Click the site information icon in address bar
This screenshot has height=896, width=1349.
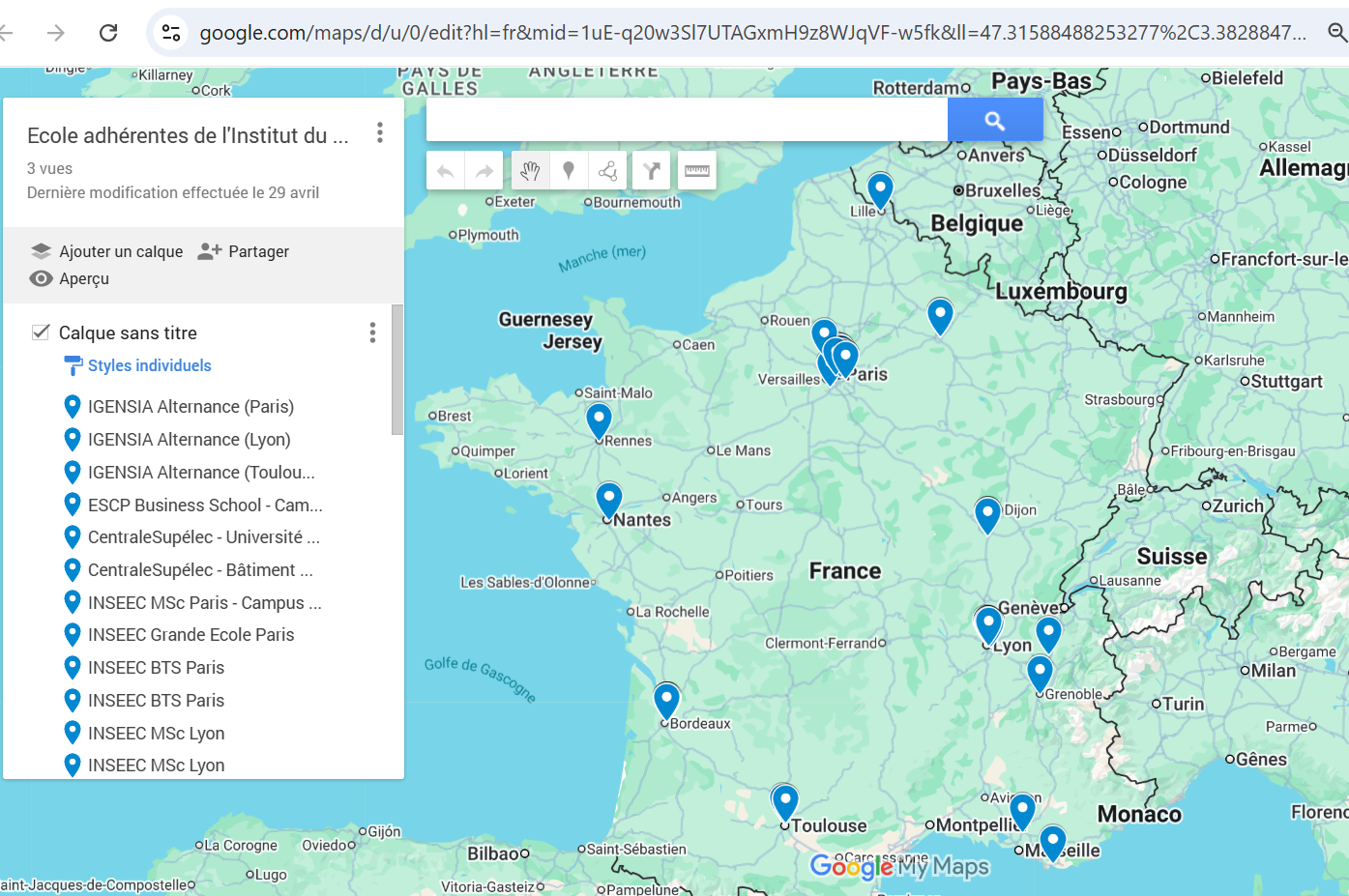(171, 33)
